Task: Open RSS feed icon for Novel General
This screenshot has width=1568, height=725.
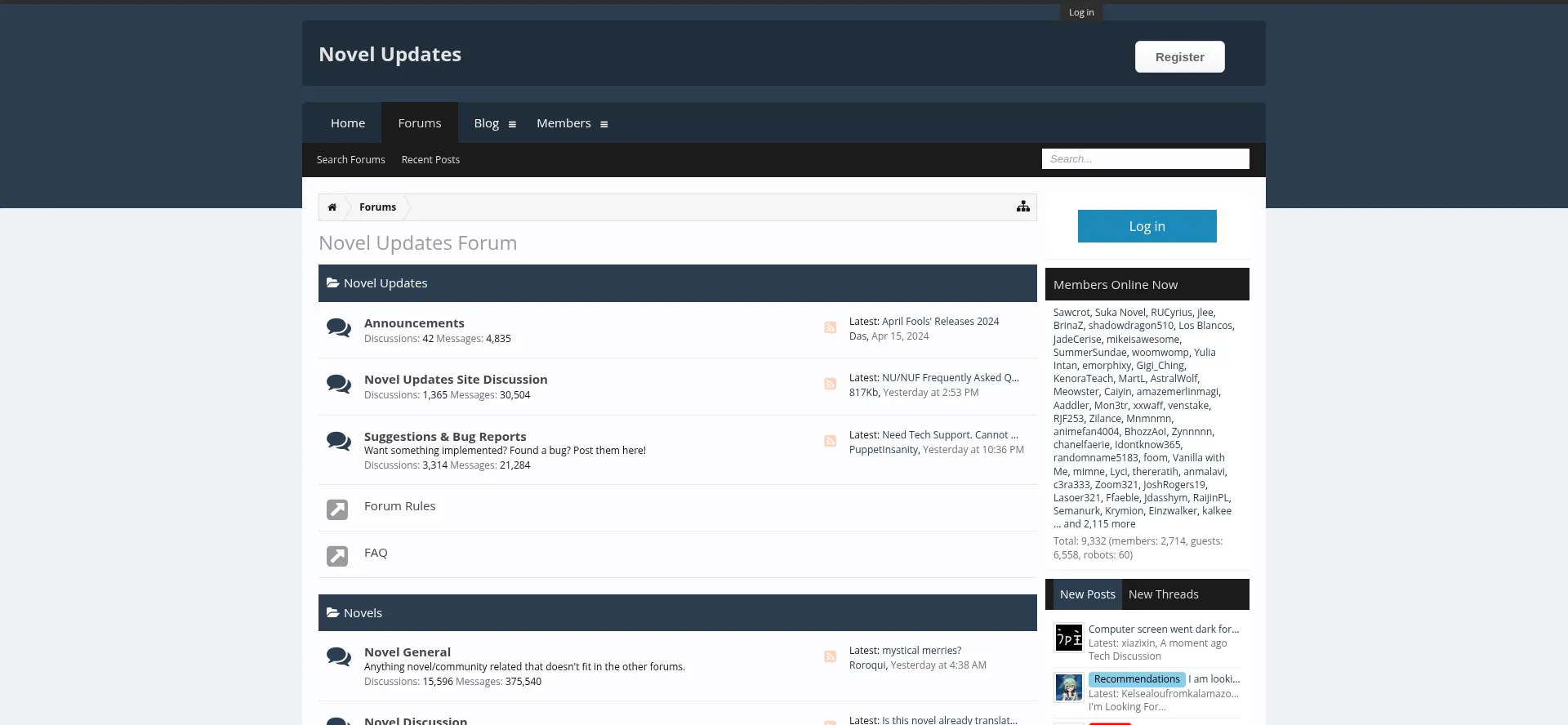Action: pyautogui.click(x=830, y=657)
